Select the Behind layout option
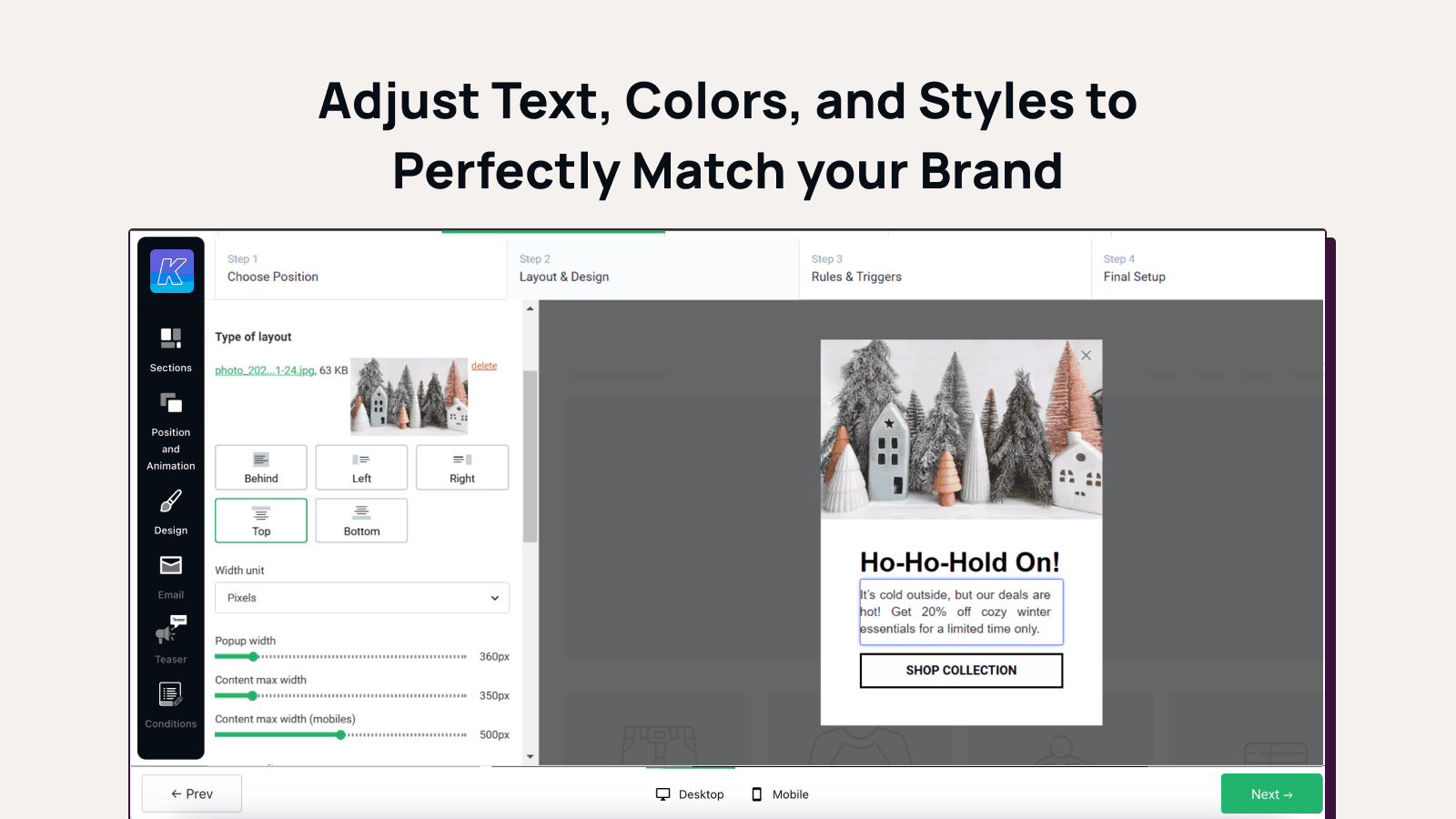Image resolution: width=1456 pixels, height=819 pixels. click(261, 468)
